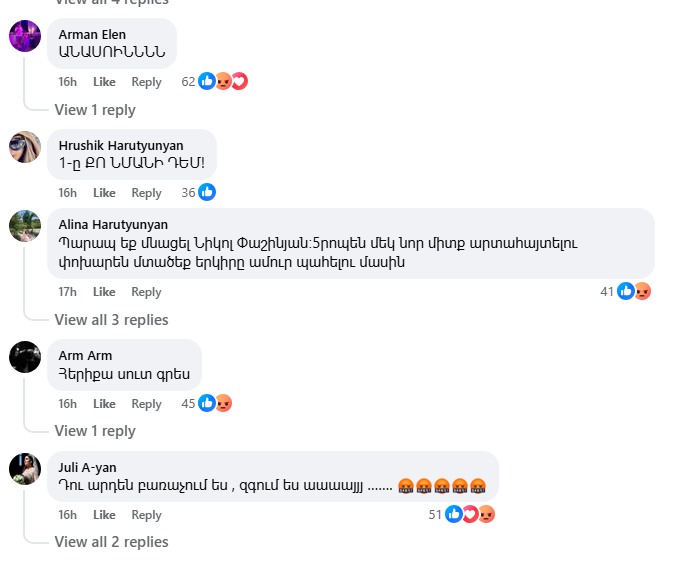Like Arman Elen's comment
The height and width of the screenshot is (562, 694).
click(104, 82)
